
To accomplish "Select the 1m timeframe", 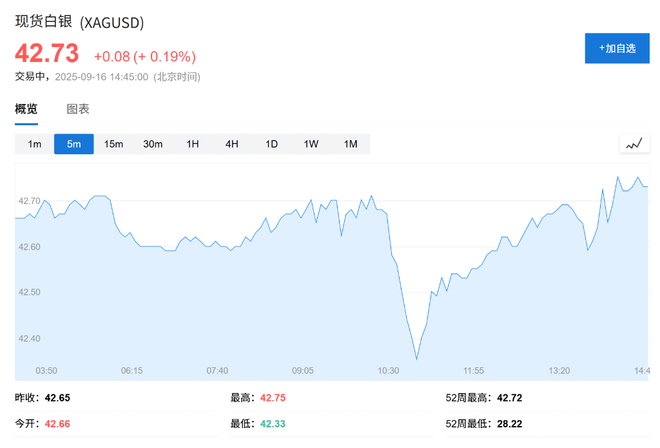I will point(34,144).
